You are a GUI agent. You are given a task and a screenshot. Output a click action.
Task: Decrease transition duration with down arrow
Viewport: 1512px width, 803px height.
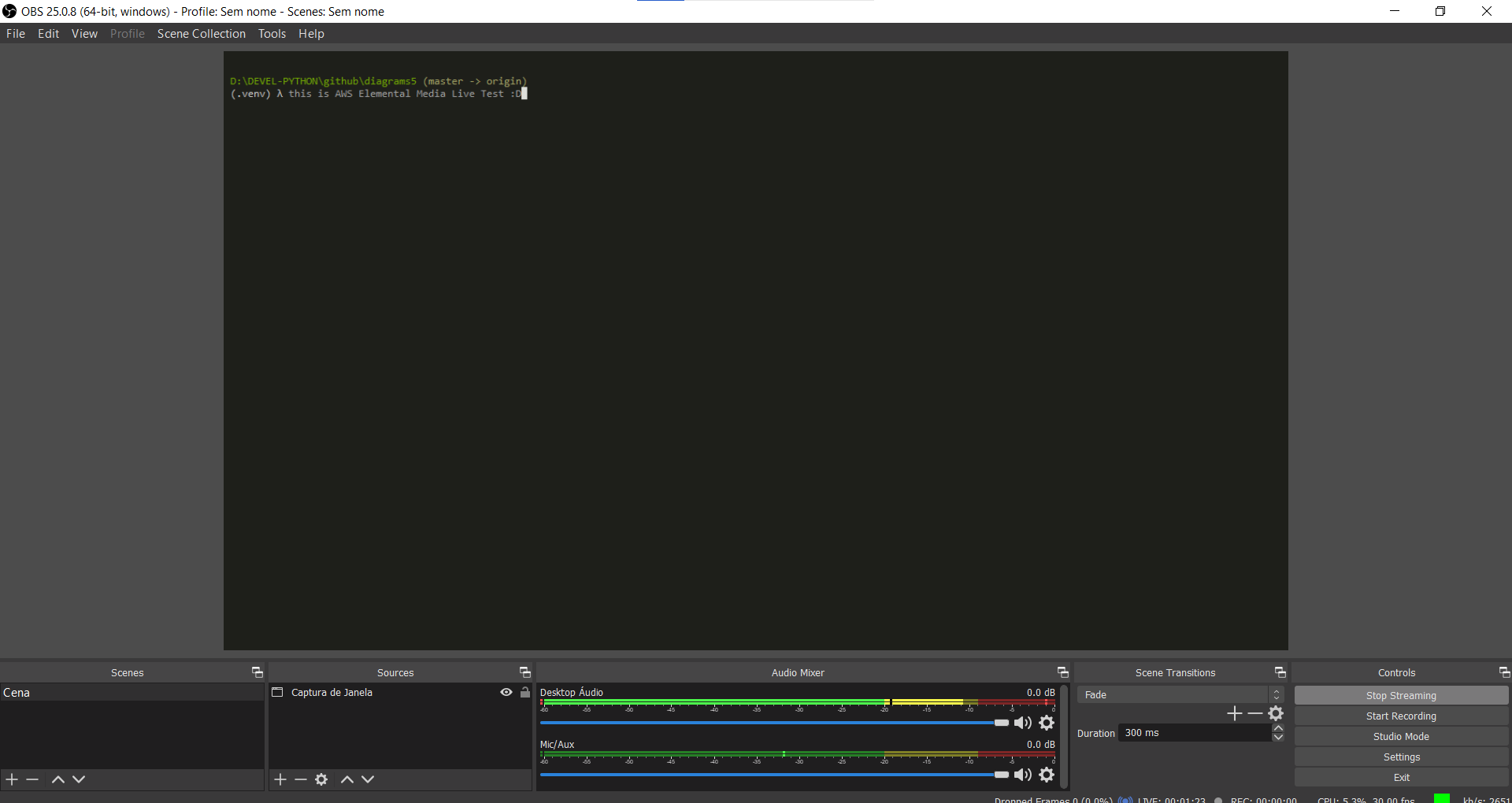(1278, 738)
